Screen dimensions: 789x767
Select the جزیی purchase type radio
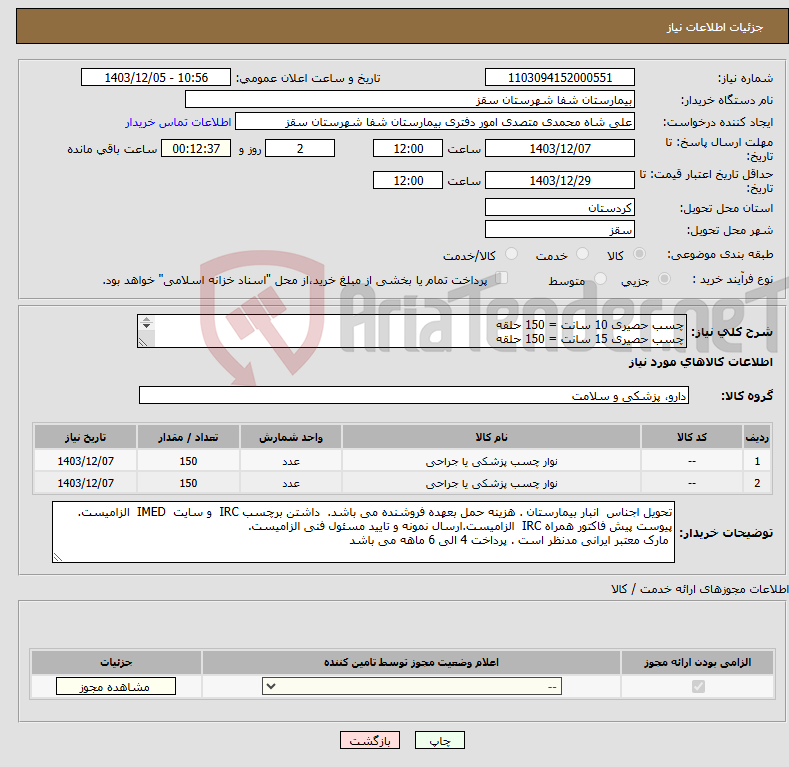pos(664,279)
